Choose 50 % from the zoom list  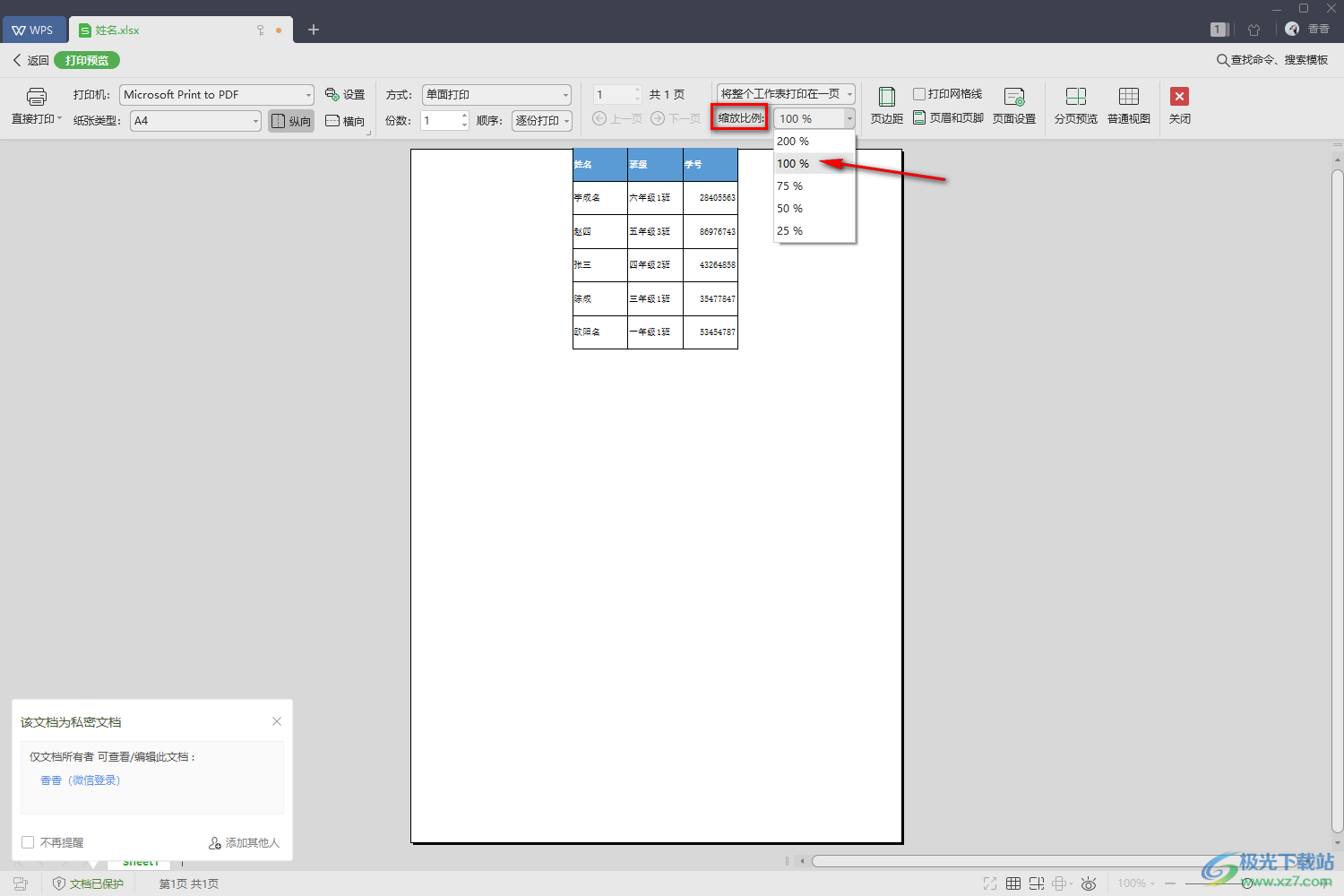[x=814, y=208]
